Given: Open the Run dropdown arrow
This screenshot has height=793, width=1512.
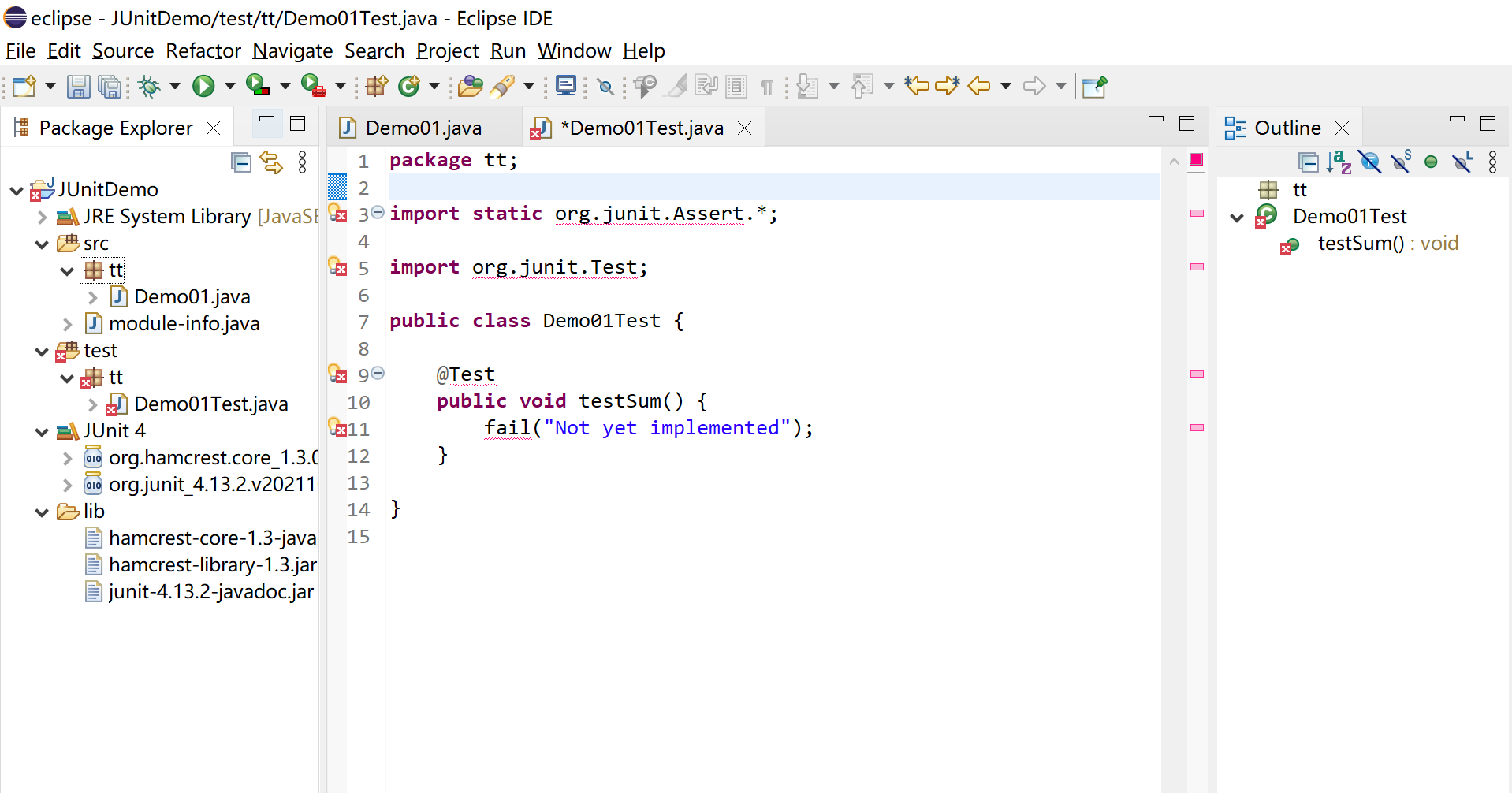Looking at the screenshot, I should click(x=230, y=86).
